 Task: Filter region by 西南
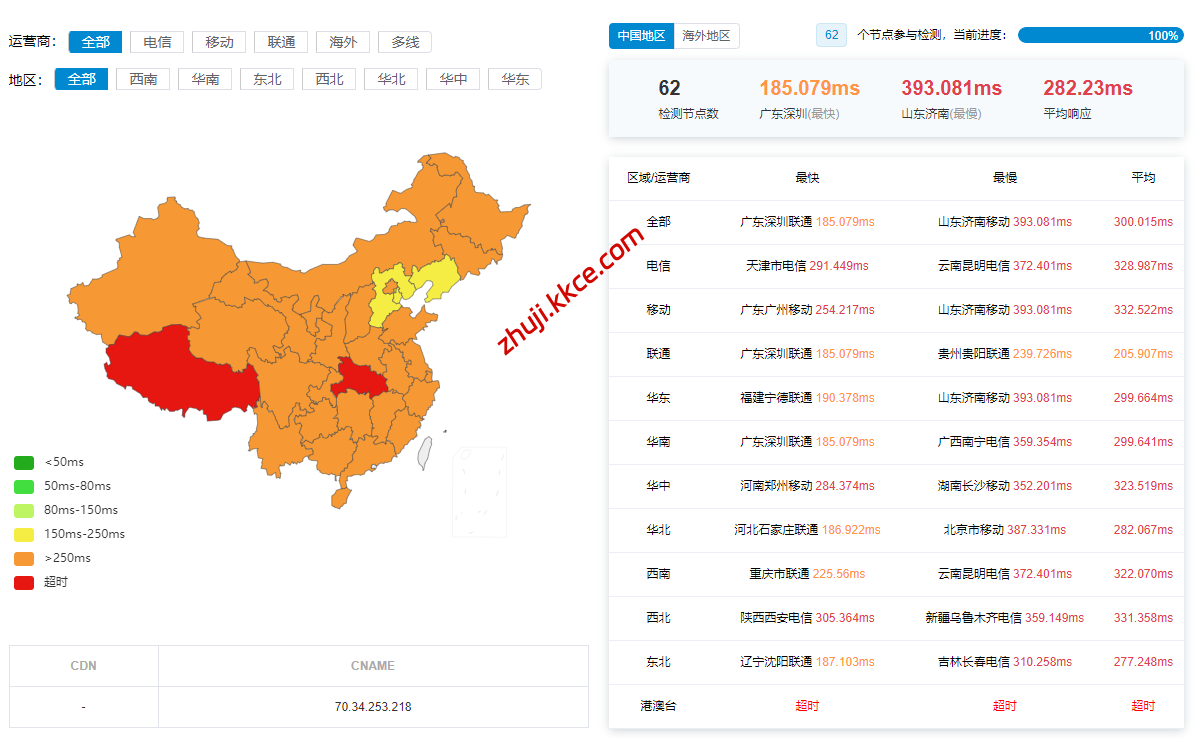(x=143, y=79)
